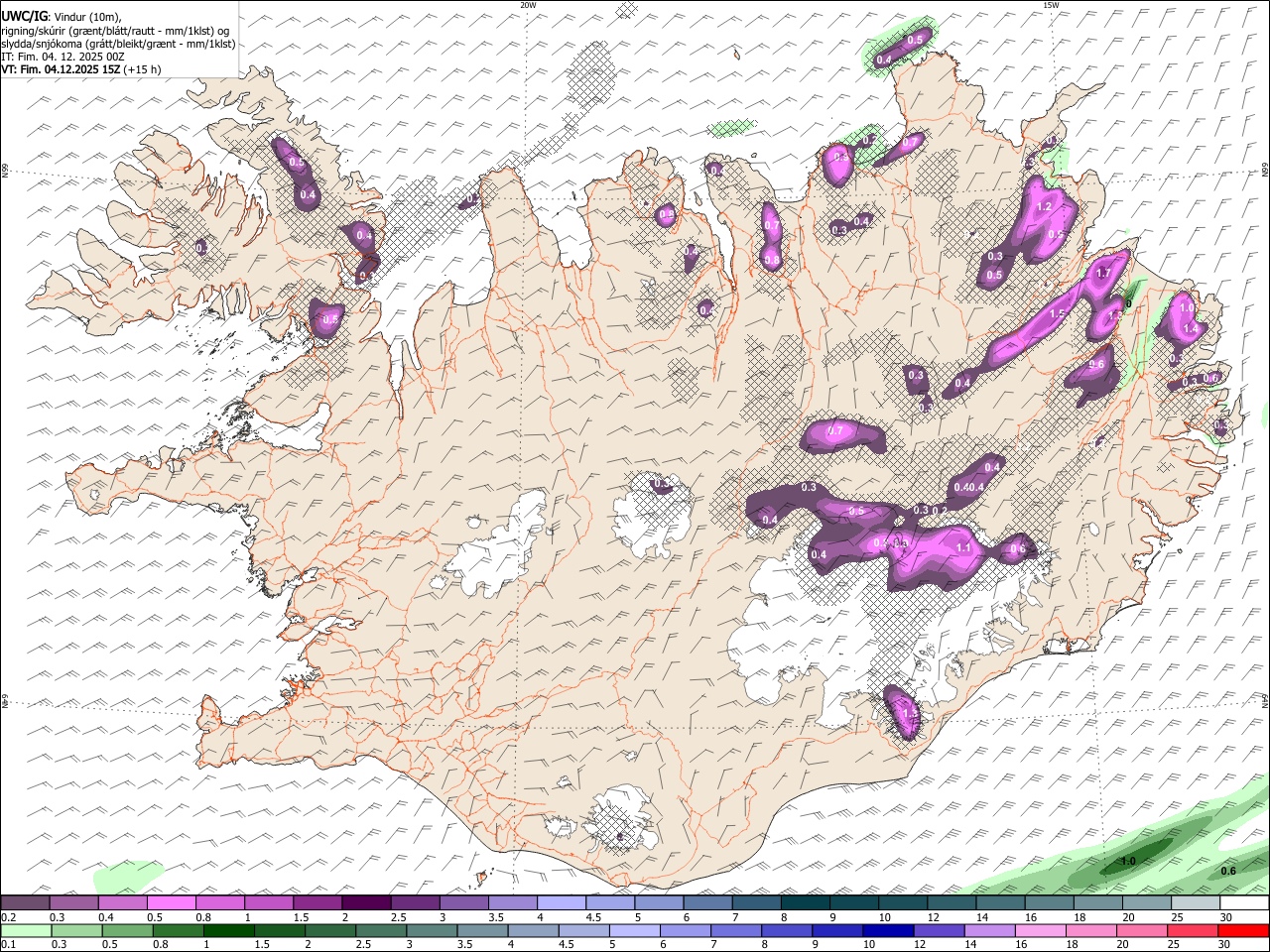Select the '1.1' precipitation value on the map
Image resolution: width=1270 pixels, height=952 pixels.
coord(962,547)
